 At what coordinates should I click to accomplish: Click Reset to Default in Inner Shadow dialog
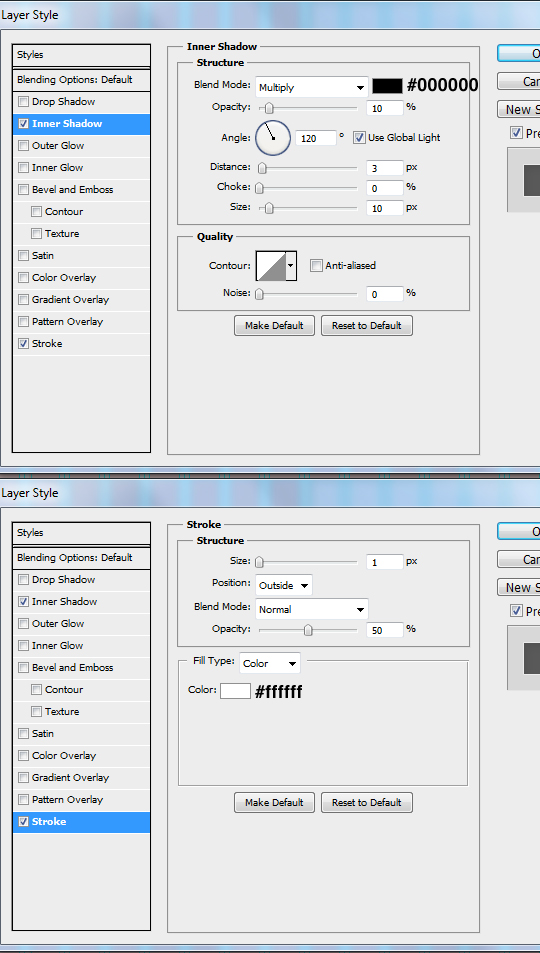[x=367, y=325]
